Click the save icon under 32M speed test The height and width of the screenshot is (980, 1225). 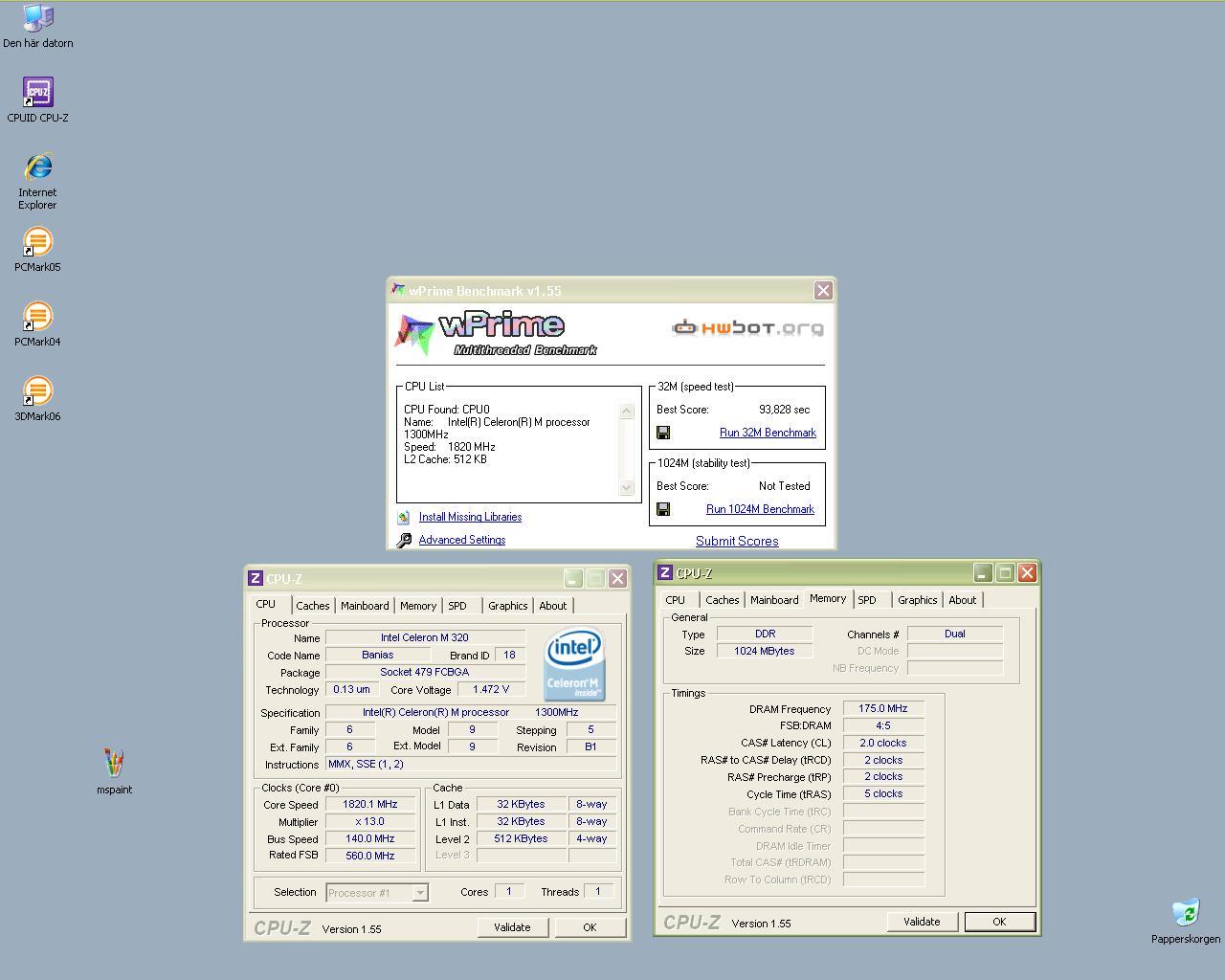click(x=663, y=433)
